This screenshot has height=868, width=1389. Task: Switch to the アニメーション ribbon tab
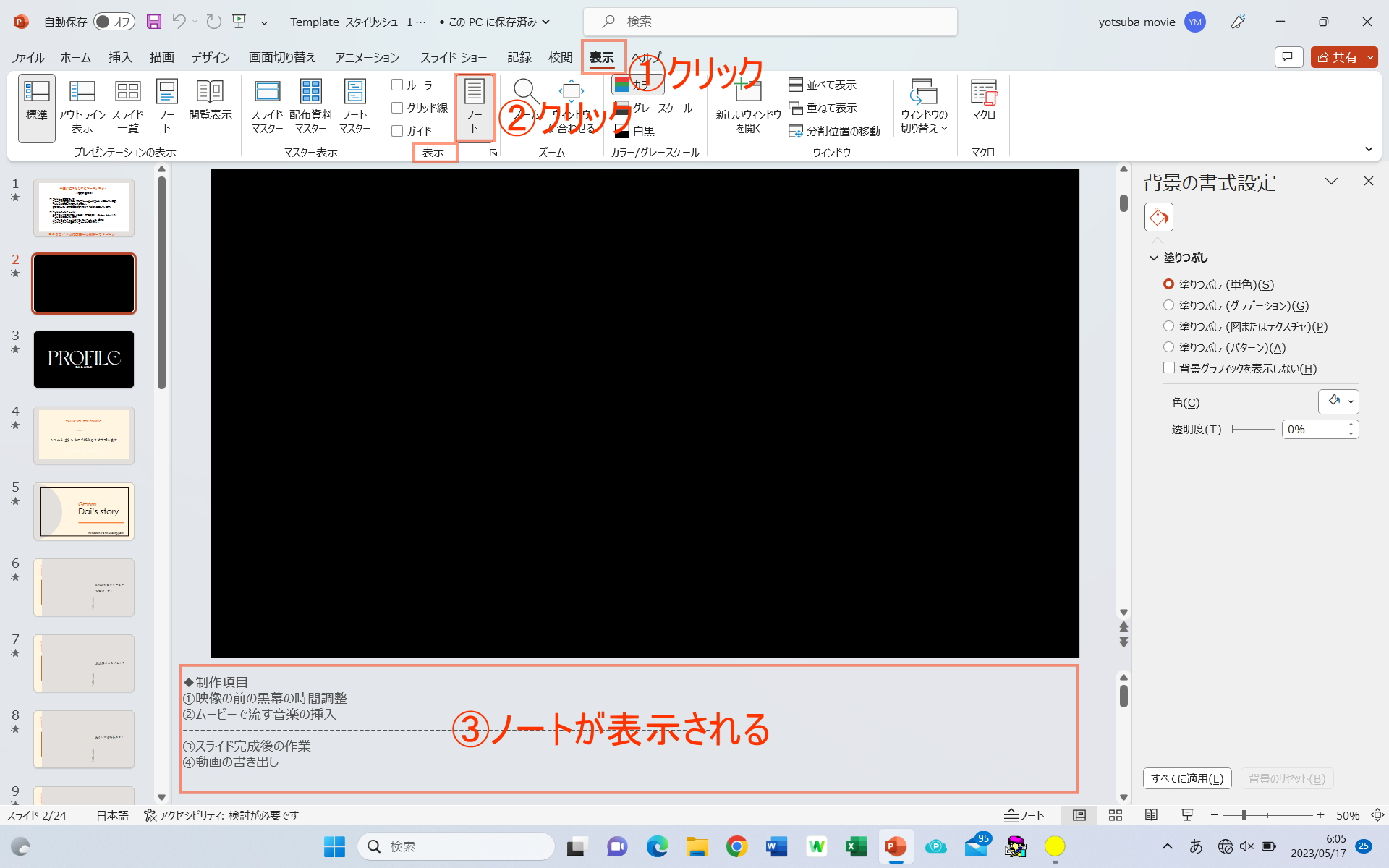tap(366, 57)
